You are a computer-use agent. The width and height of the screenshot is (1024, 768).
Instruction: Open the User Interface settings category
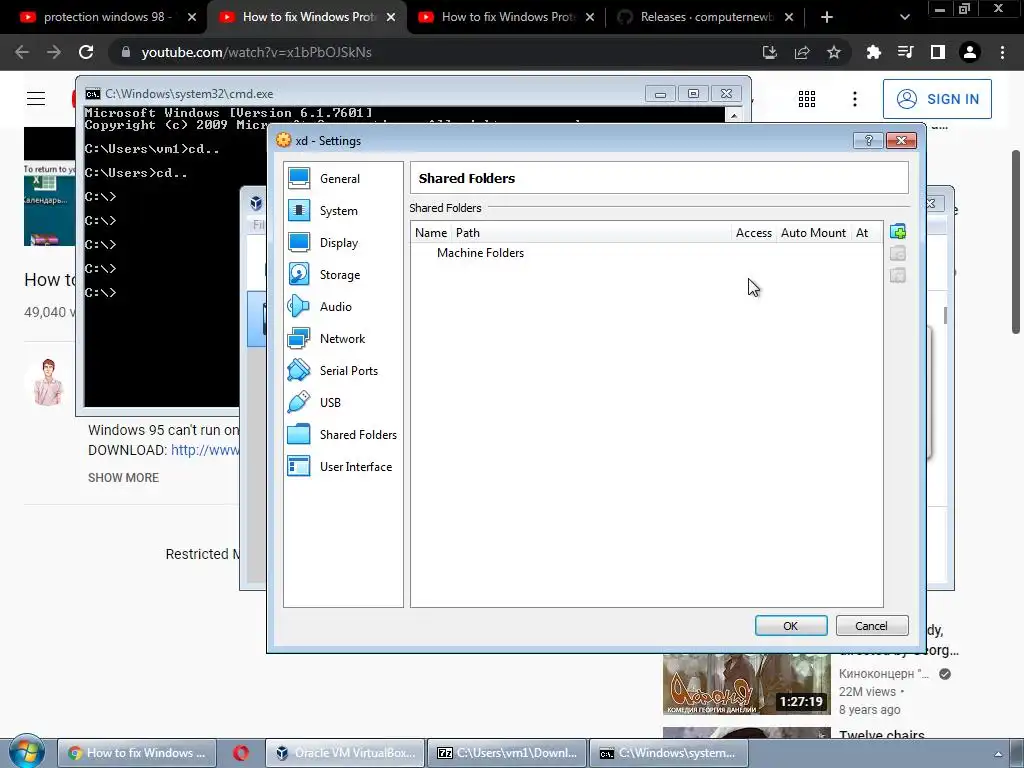click(343, 467)
